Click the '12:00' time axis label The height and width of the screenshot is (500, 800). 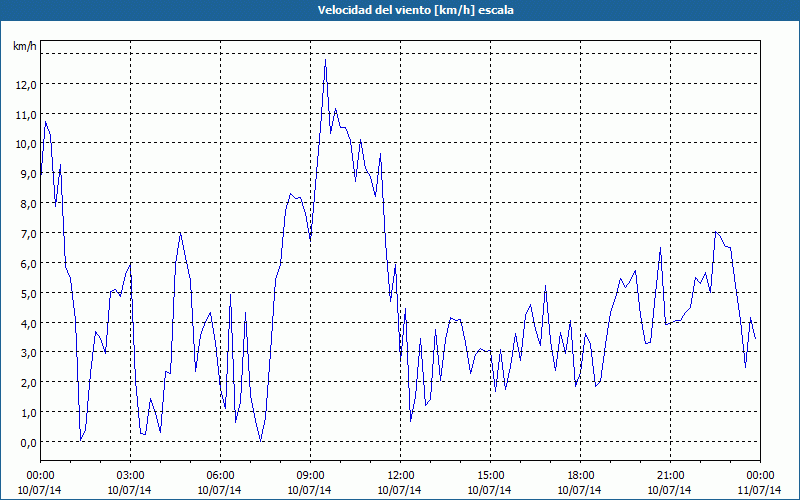coord(401,476)
